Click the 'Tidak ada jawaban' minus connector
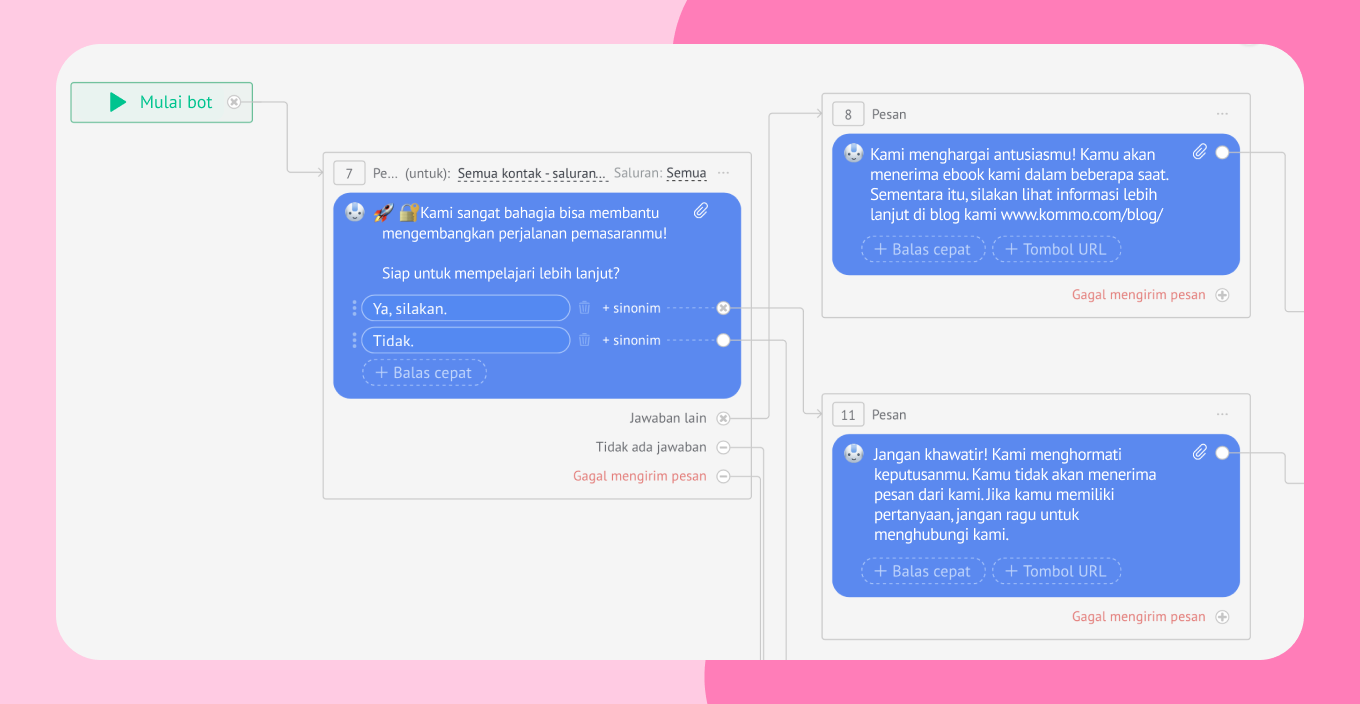This screenshot has height=704, width=1360. click(723, 447)
